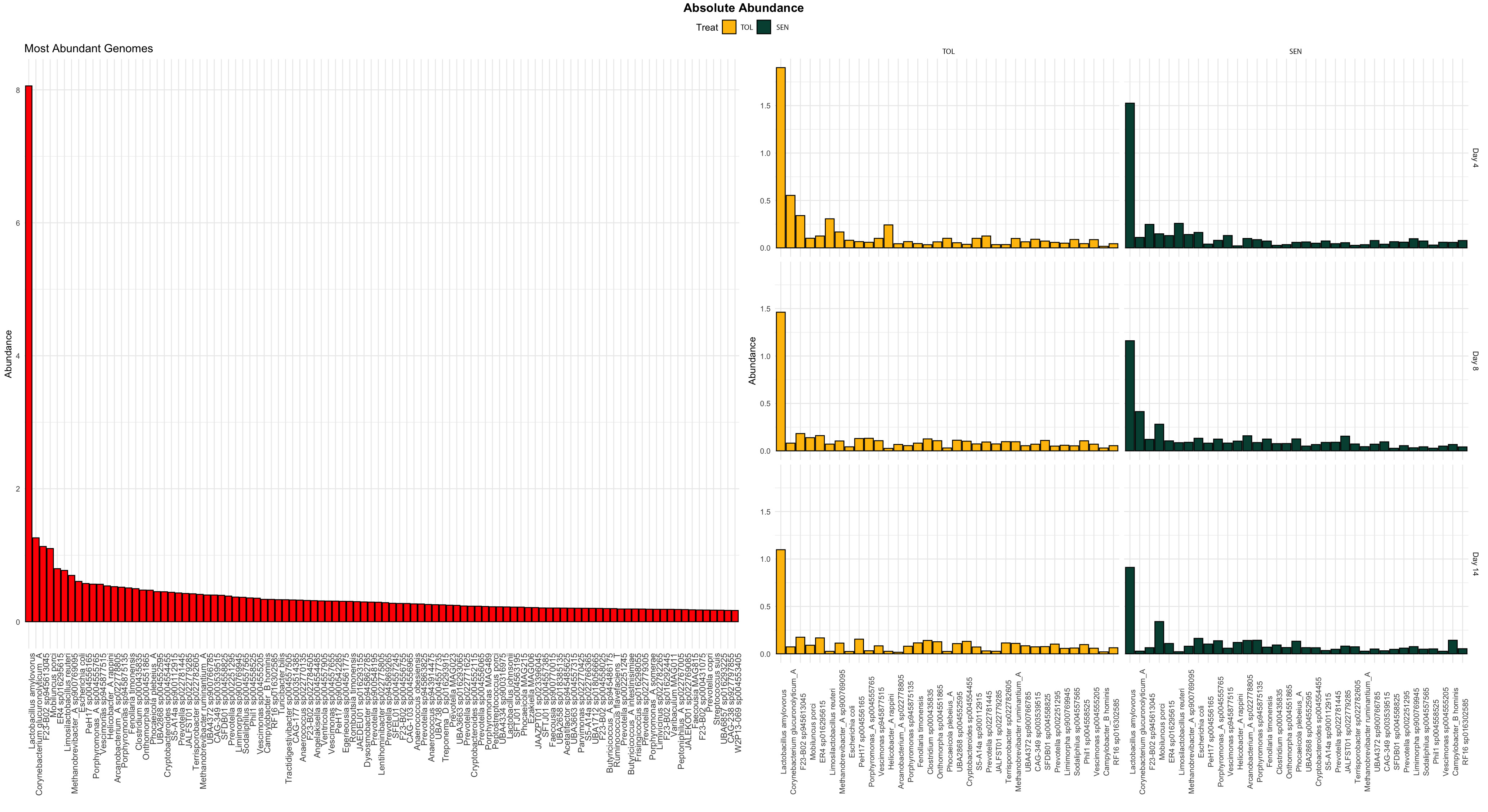This screenshot has width=1488, height=812.
Task: Click the Treat legend title
Action: point(707,27)
